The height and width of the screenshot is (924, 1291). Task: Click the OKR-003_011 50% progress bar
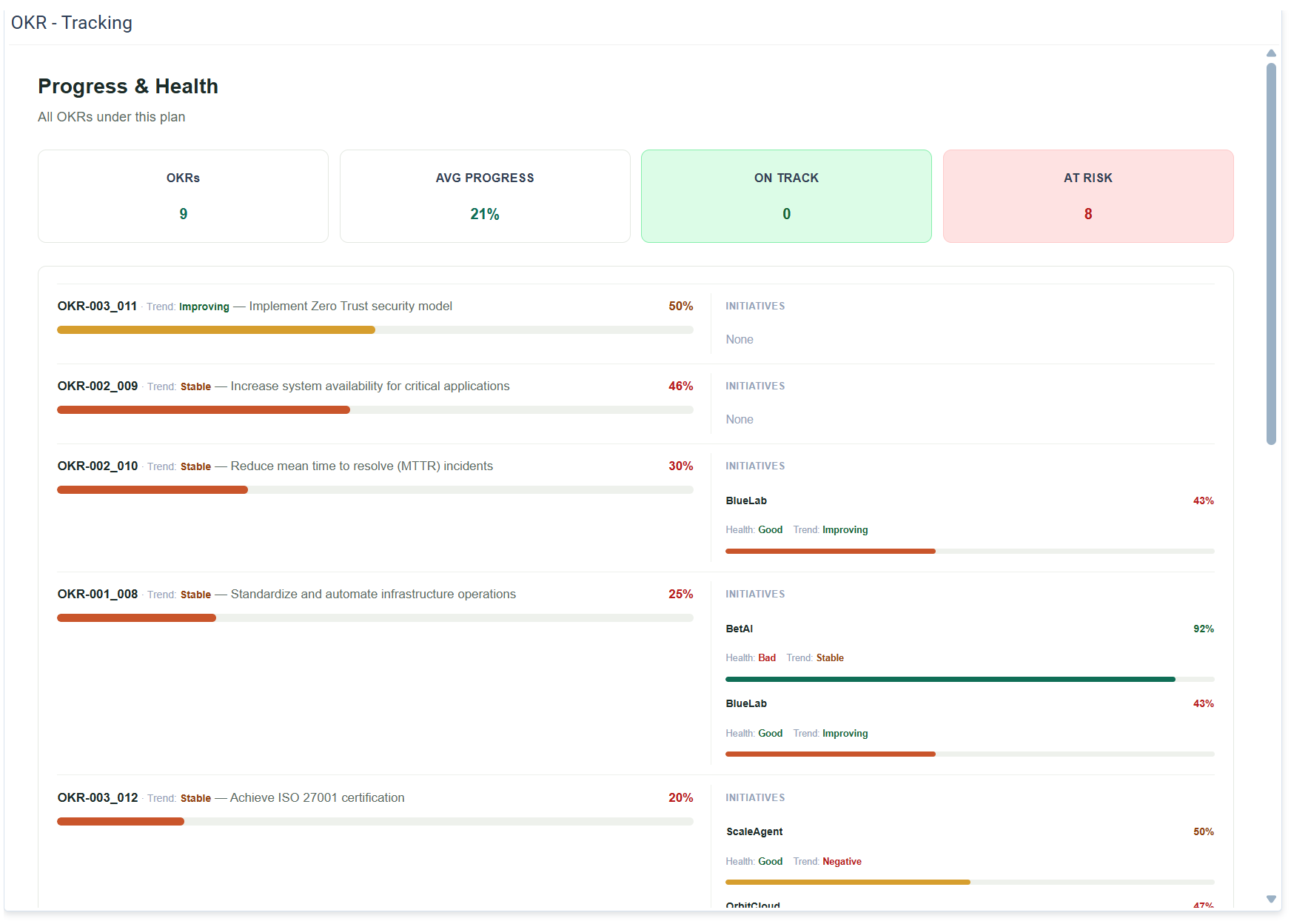(x=375, y=330)
